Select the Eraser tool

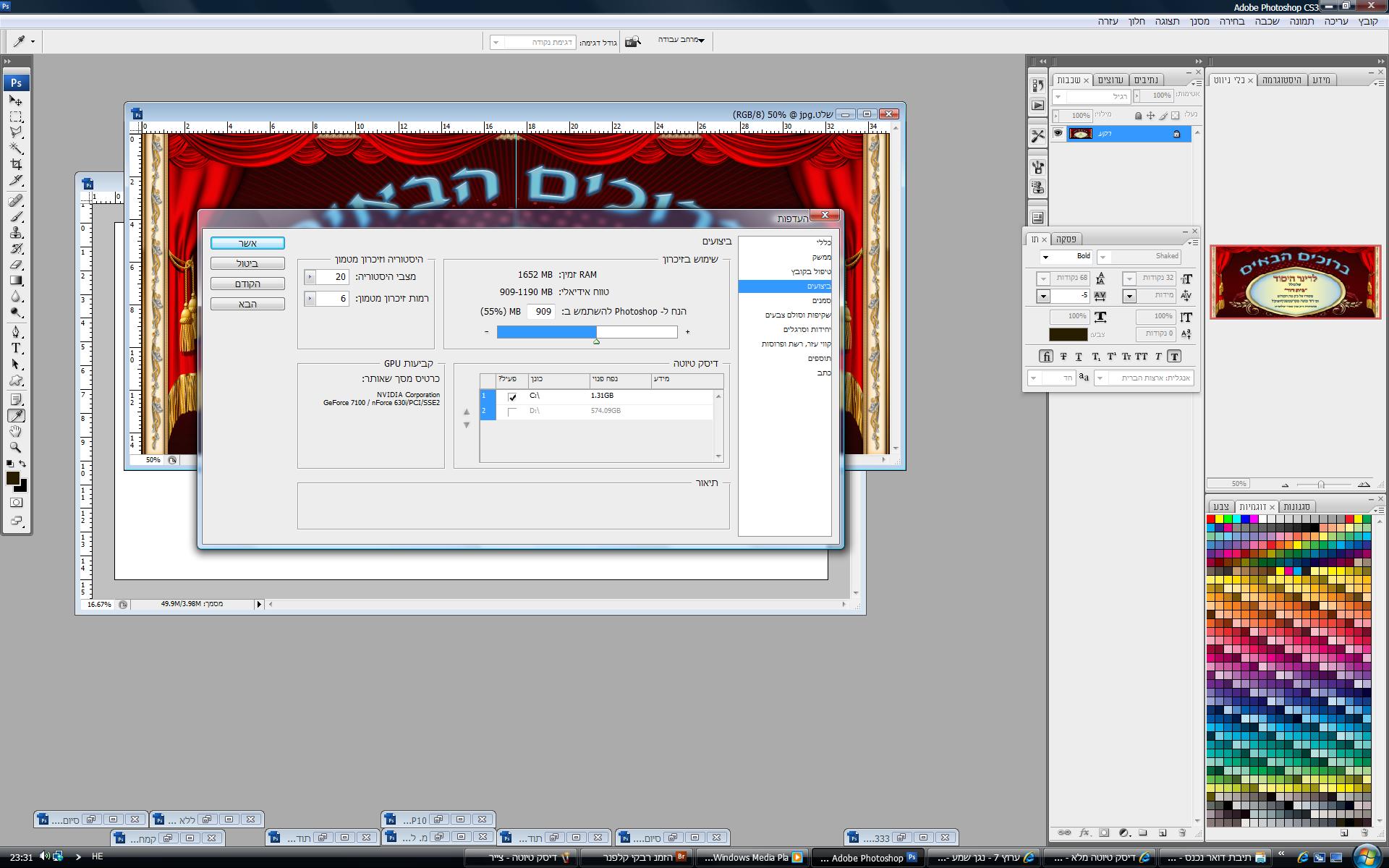(x=16, y=265)
